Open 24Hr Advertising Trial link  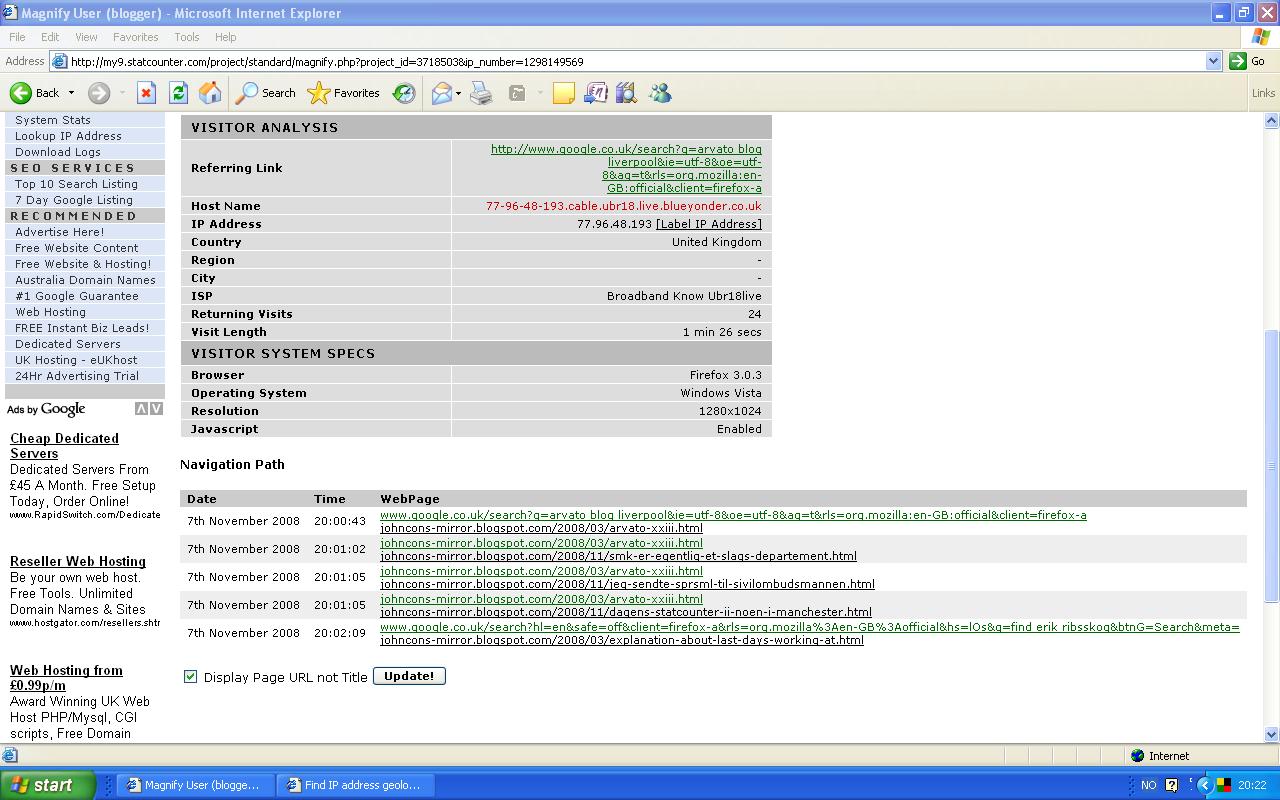[77, 376]
